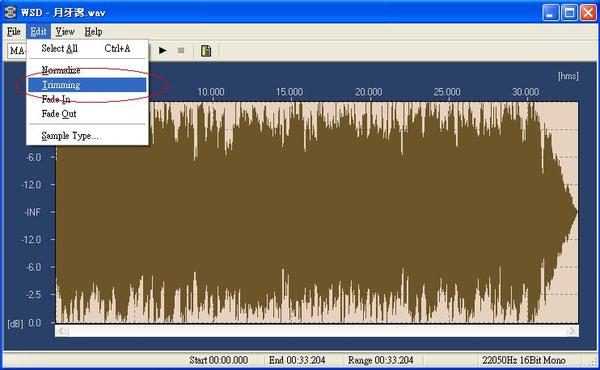This screenshot has width=600, height=370.
Task: Open the MA dropdown box in toolbar
Action: (17, 51)
